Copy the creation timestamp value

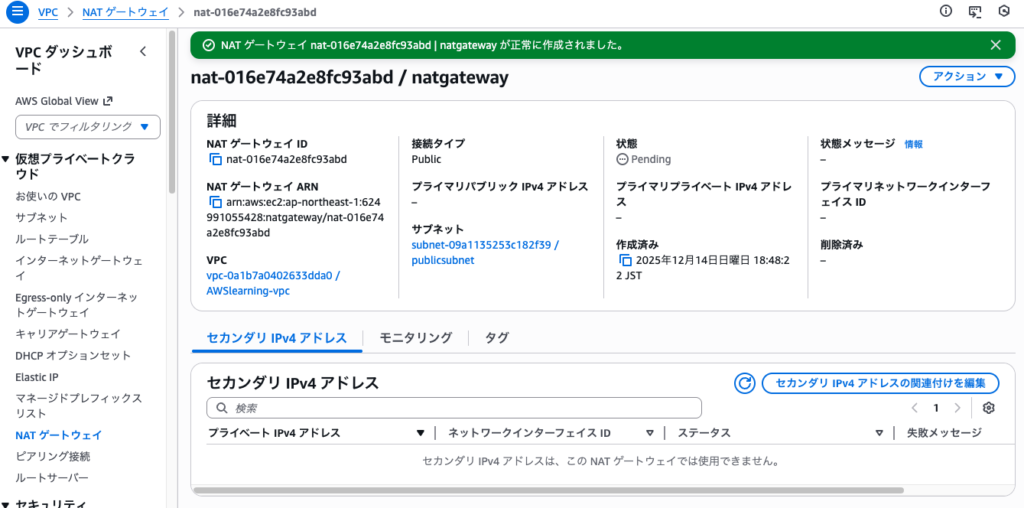(625, 261)
